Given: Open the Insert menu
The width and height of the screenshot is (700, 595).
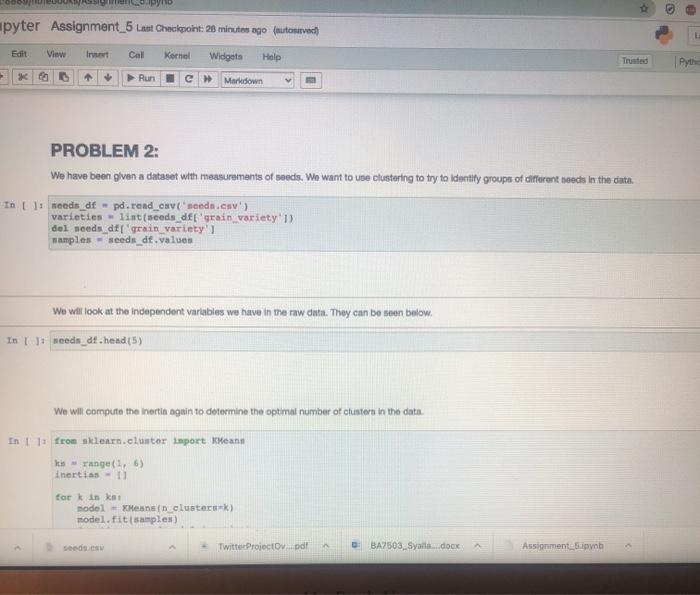Looking at the screenshot, I should pos(97,54).
